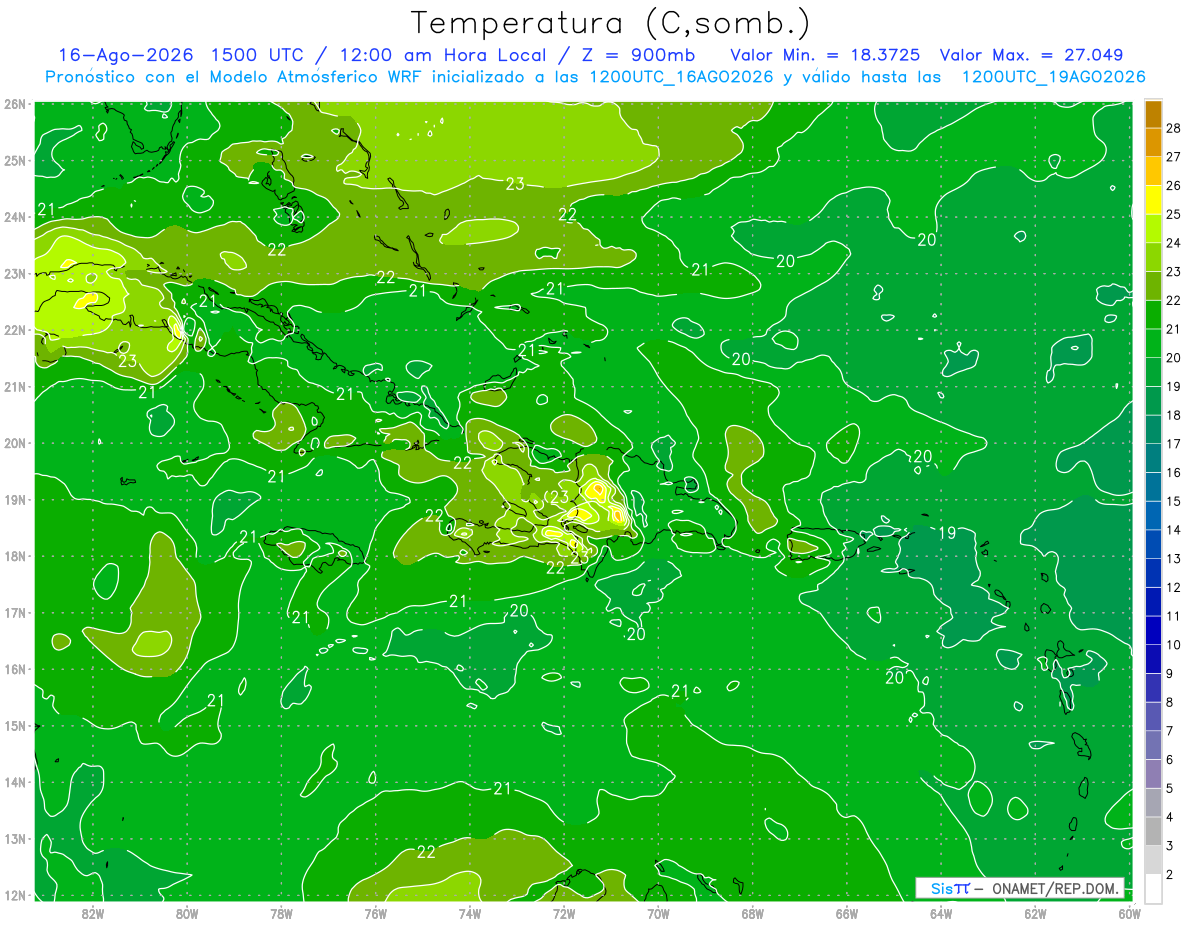The width and height of the screenshot is (1200, 927).
Task: Click the "74W" longitude axis label
Action: [470, 913]
